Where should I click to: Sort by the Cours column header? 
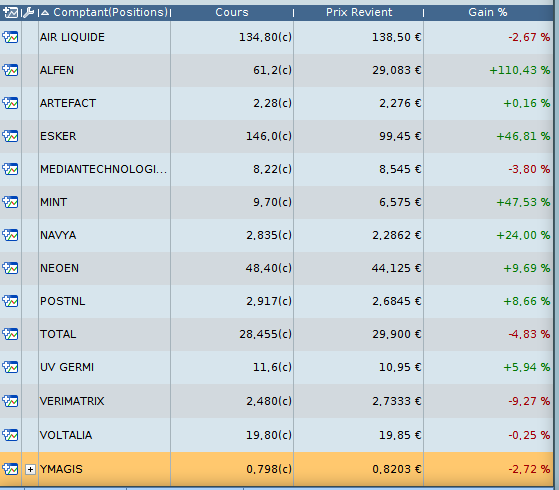click(x=232, y=12)
